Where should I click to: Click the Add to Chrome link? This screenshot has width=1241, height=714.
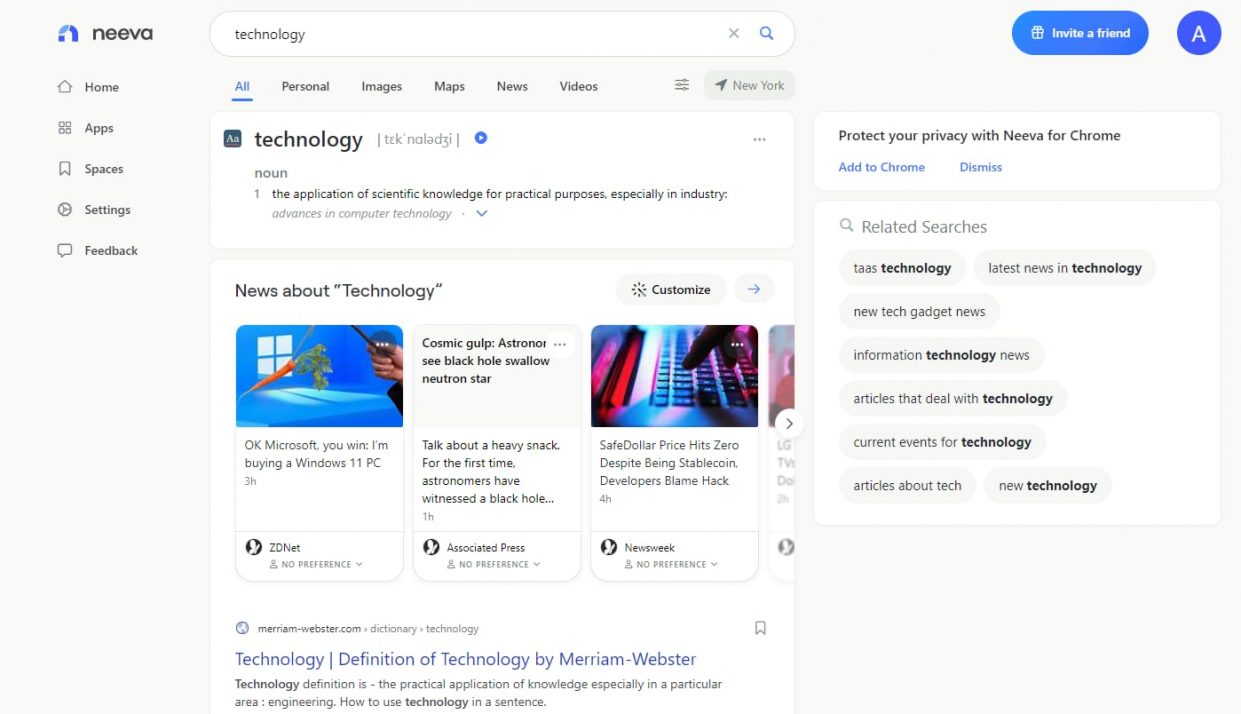coord(881,167)
